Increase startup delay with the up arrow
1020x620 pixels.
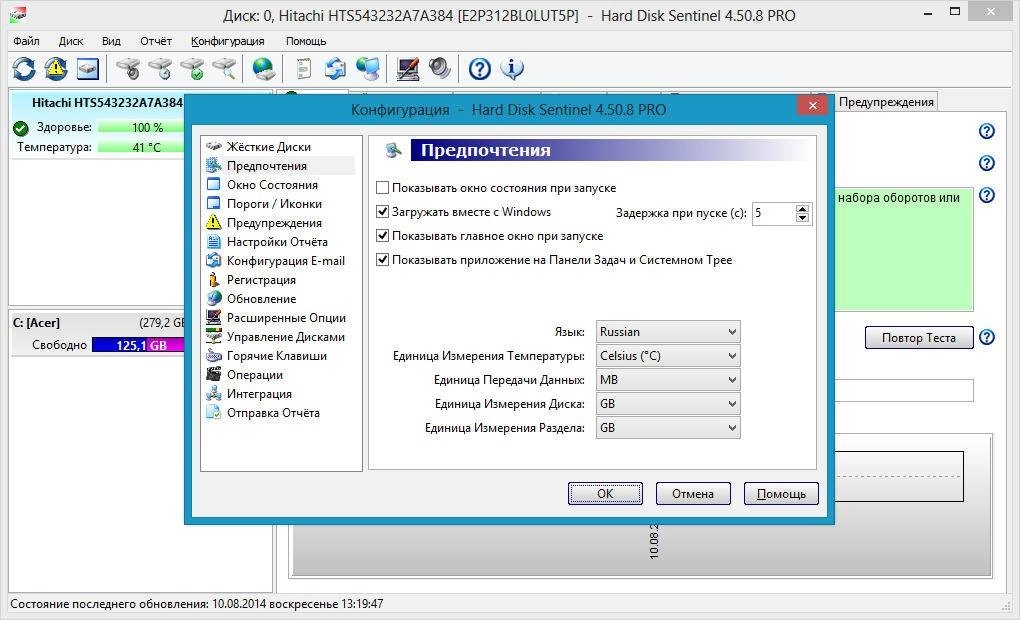[x=802, y=208]
